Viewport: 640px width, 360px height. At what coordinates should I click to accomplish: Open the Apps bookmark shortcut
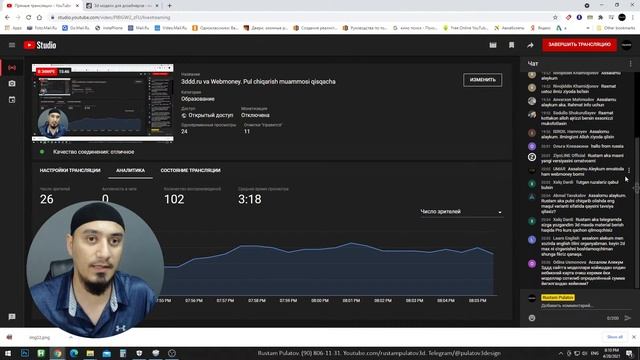(13, 28)
